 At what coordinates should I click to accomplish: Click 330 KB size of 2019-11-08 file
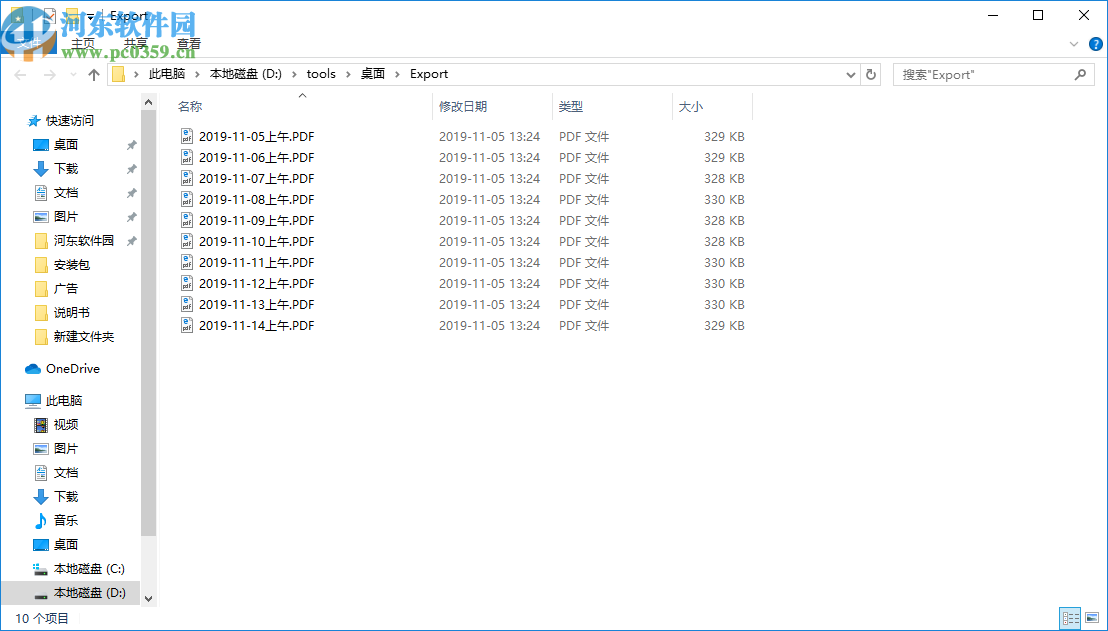[724, 199]
